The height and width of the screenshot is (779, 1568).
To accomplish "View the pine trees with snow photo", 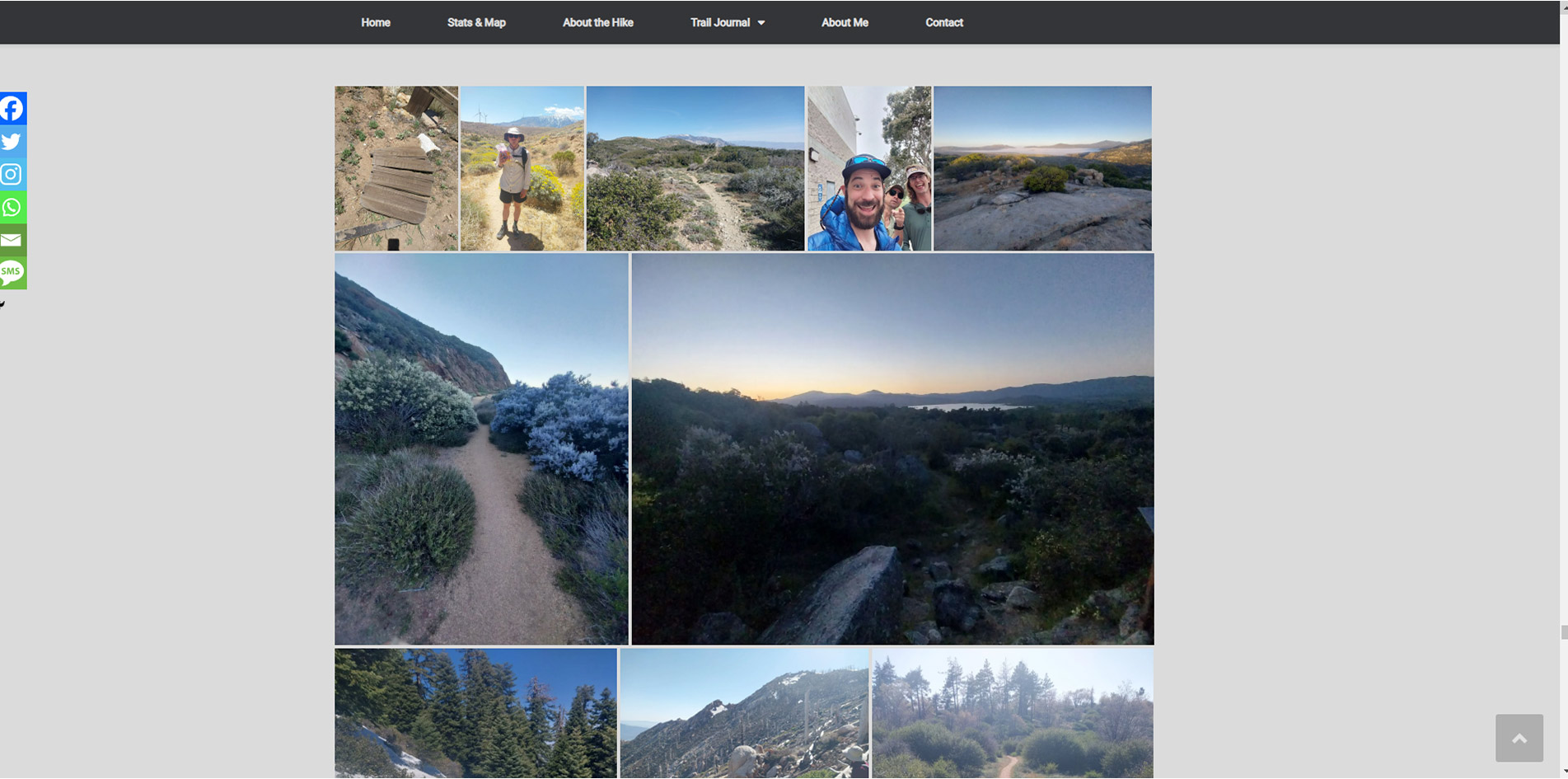I will [x=475, y=713].
